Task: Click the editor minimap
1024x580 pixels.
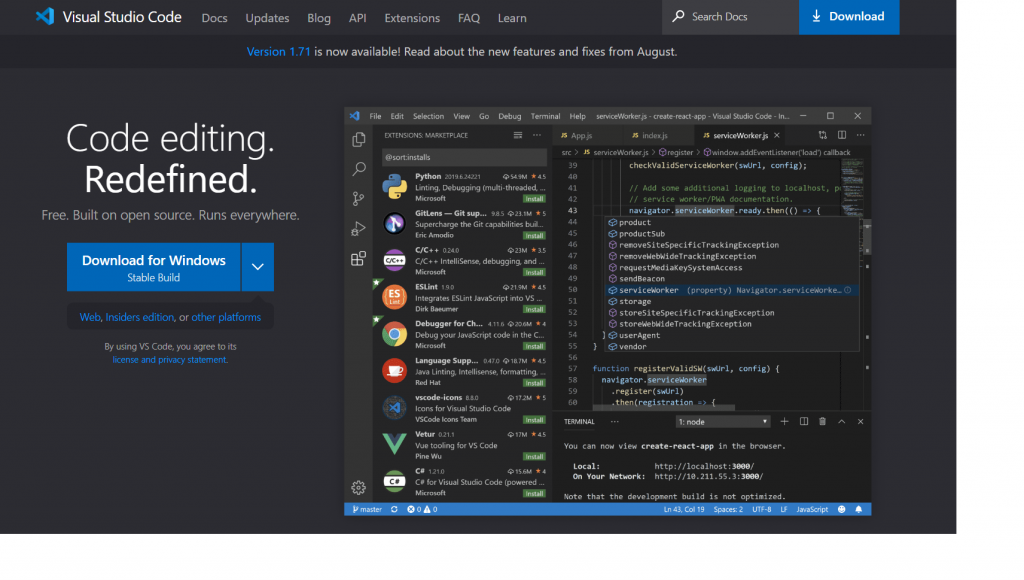Action: tap(853, 187)
